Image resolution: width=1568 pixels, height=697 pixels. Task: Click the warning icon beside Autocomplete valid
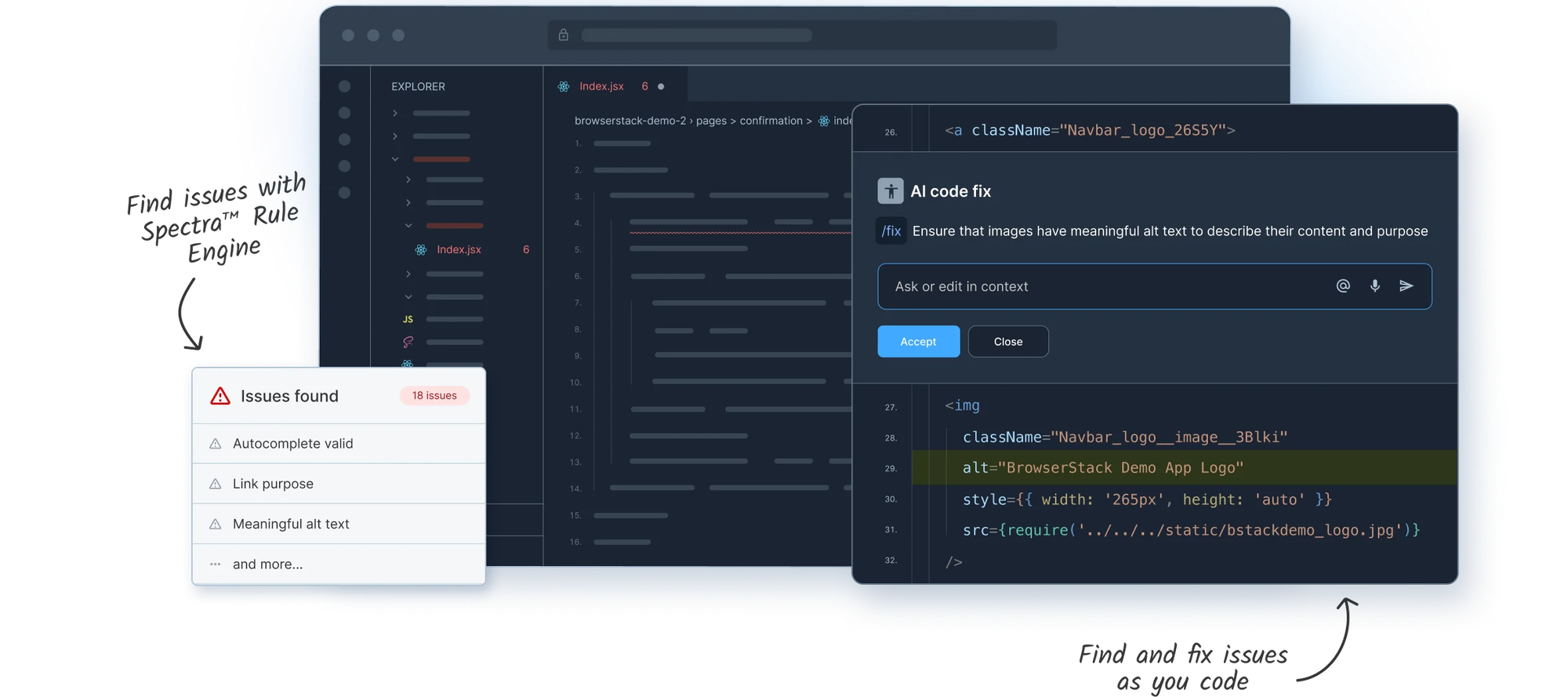[x=215, y=444]
